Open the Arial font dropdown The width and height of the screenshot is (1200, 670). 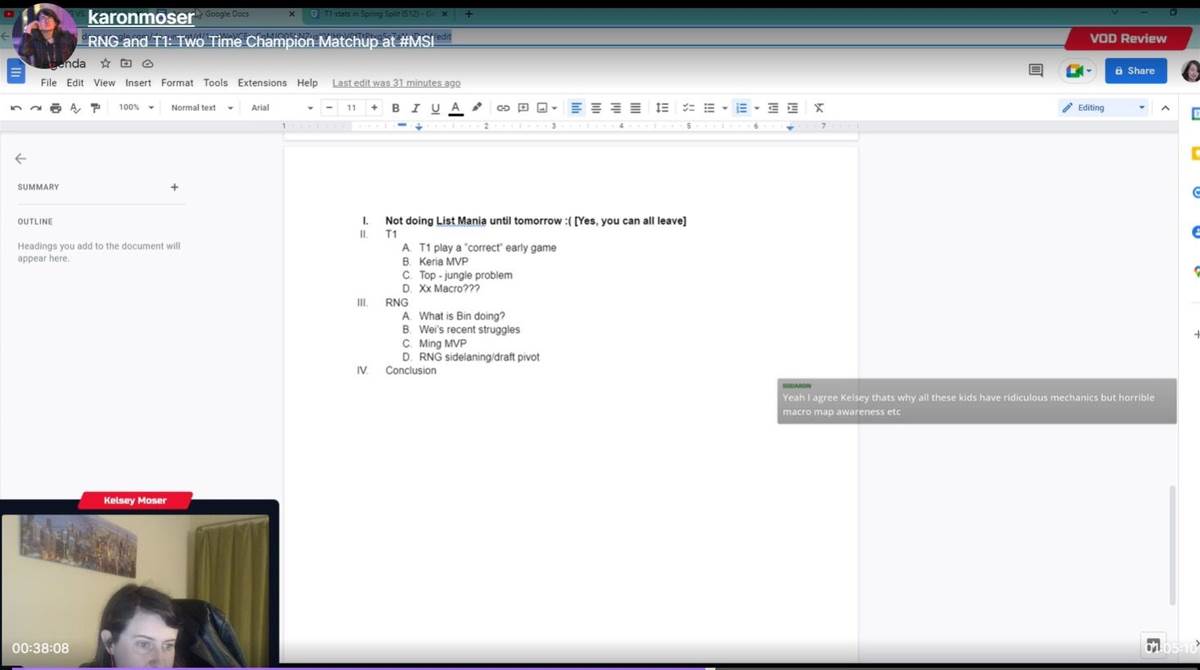(x=282, y=108)
